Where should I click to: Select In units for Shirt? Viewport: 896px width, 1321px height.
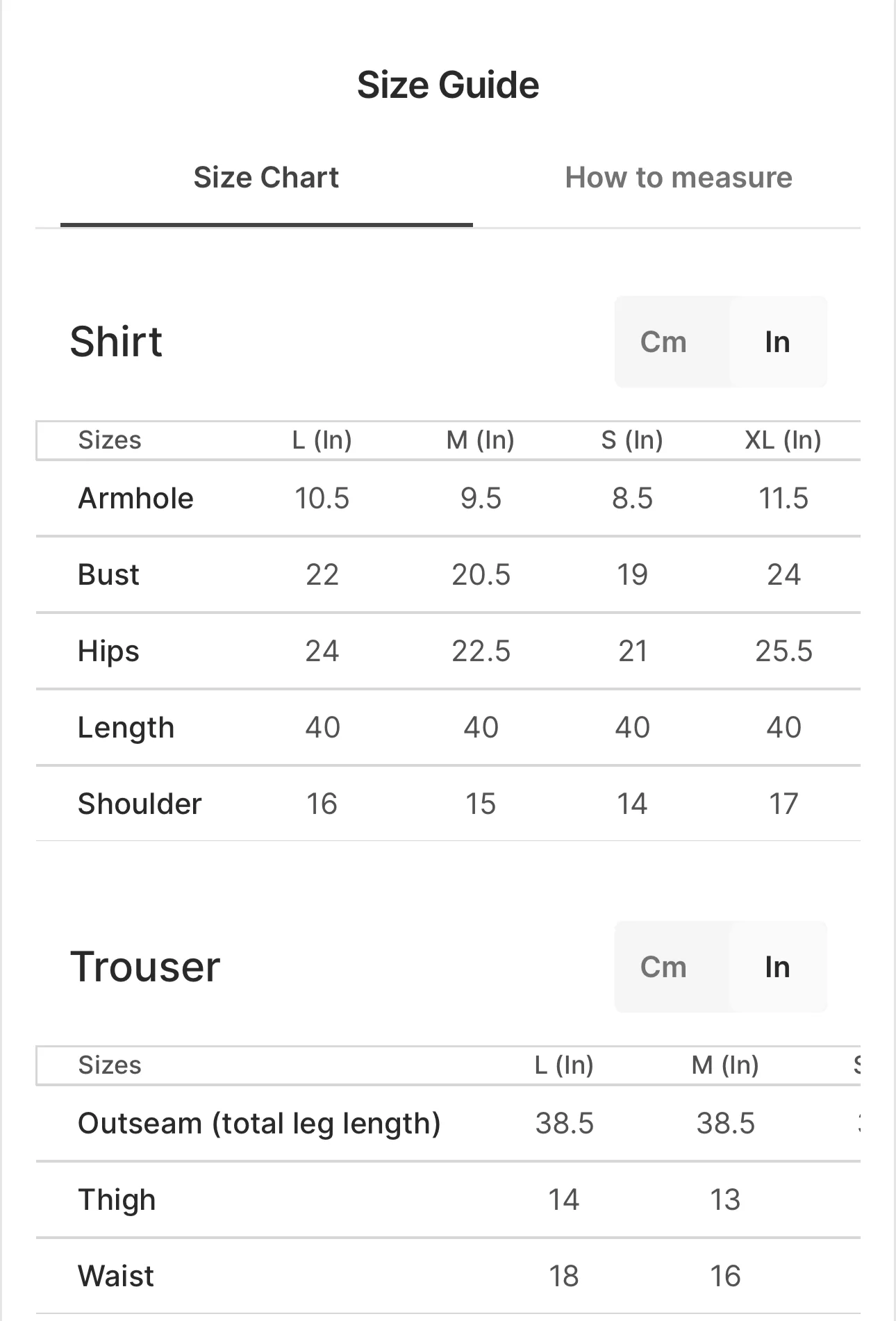click(x=777, y=342)
